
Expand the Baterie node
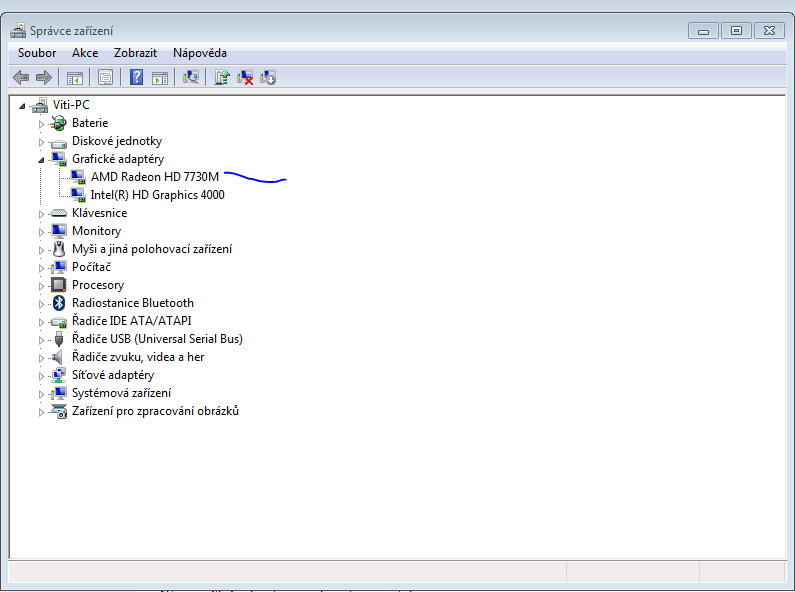coord(41,124)
